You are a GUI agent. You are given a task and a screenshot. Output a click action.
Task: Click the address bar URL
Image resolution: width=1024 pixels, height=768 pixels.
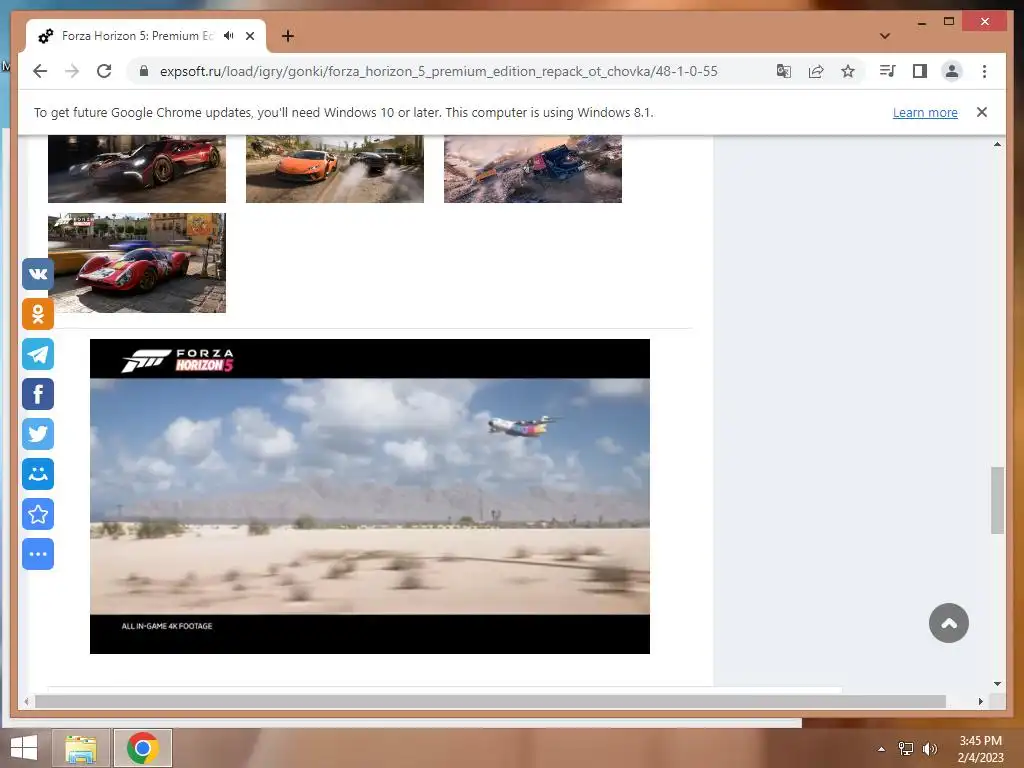tap(438, 71)
